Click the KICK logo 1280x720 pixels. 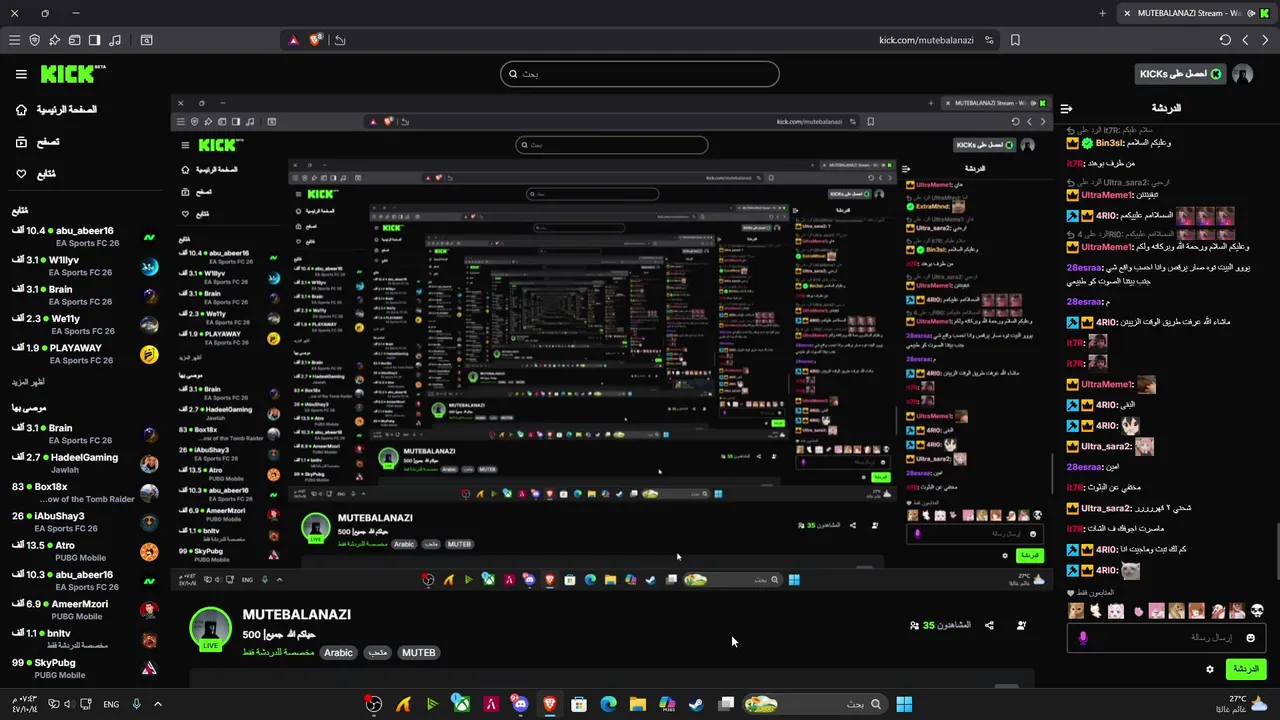[x=73, y=74]
